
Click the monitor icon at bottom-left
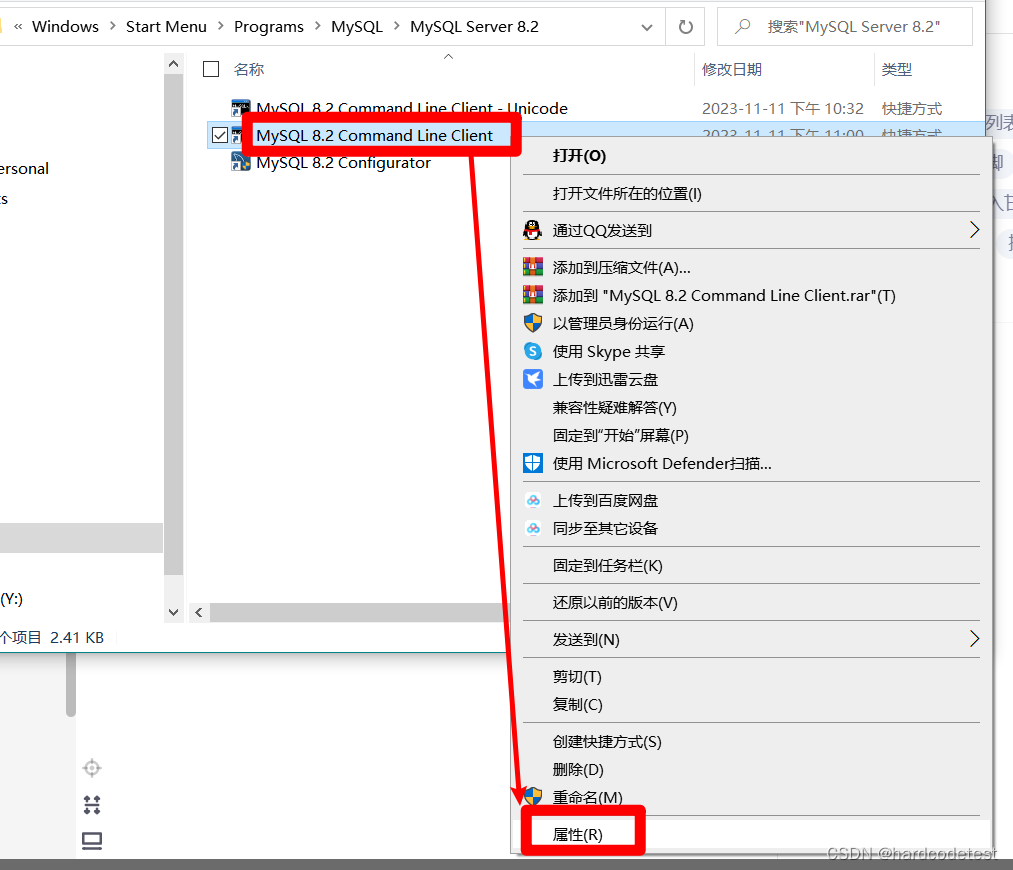[92, 841]
